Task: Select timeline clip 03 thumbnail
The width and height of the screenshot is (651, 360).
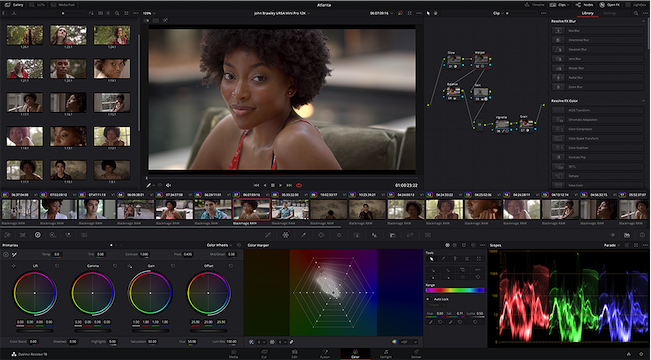Action: (97, 209)
